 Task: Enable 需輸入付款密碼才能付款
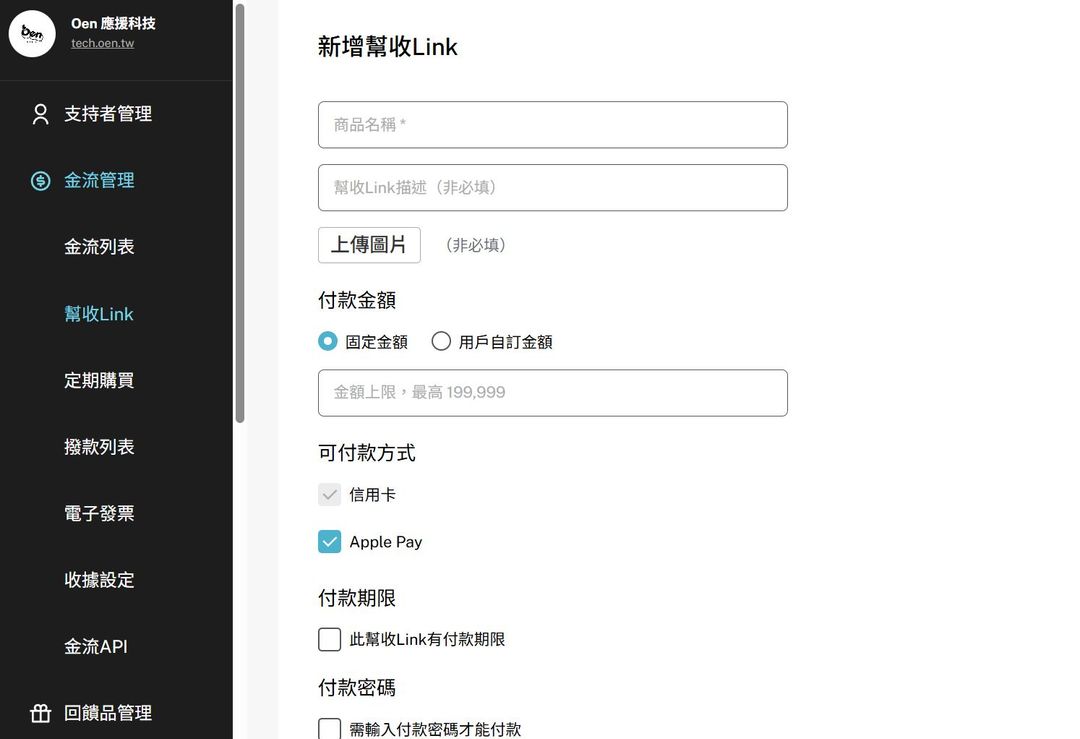coord(329,729)
